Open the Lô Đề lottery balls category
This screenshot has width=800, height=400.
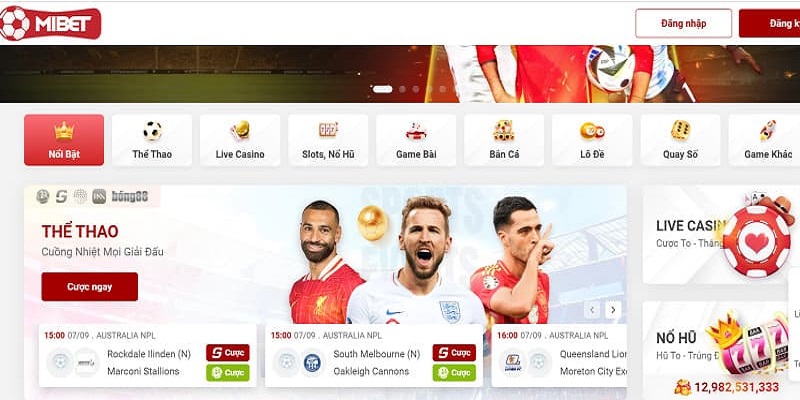(x=592, y=140)
